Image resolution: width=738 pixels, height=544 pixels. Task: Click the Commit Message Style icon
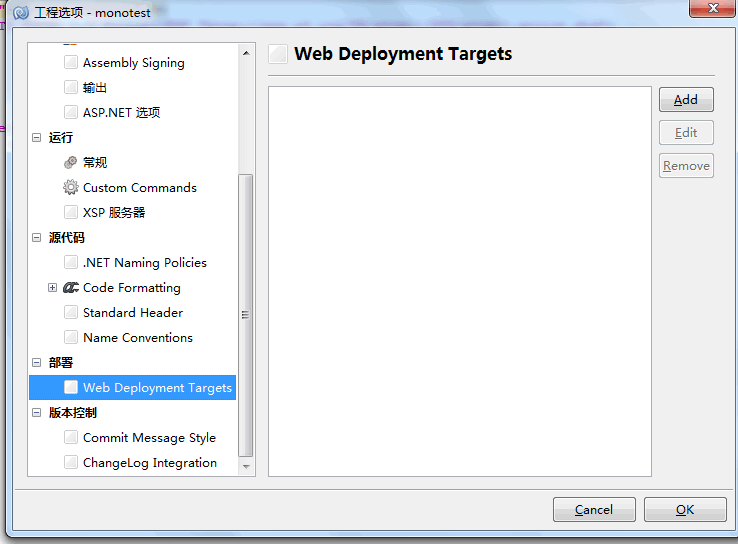71,437
